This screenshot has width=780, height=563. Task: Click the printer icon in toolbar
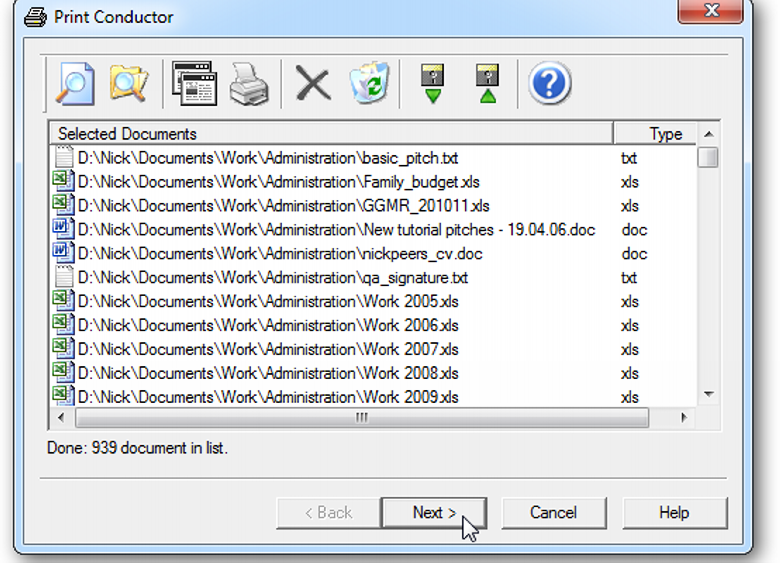pos(248,84)
